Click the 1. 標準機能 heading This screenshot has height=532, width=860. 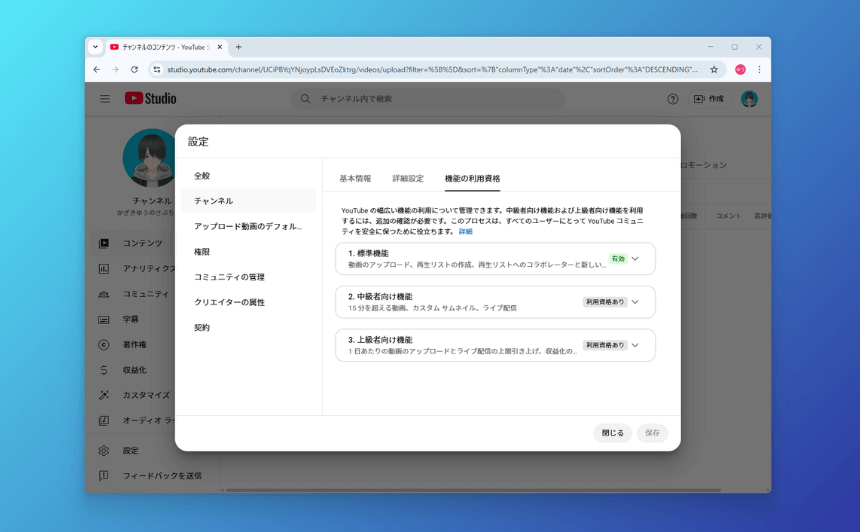(368, 253)
